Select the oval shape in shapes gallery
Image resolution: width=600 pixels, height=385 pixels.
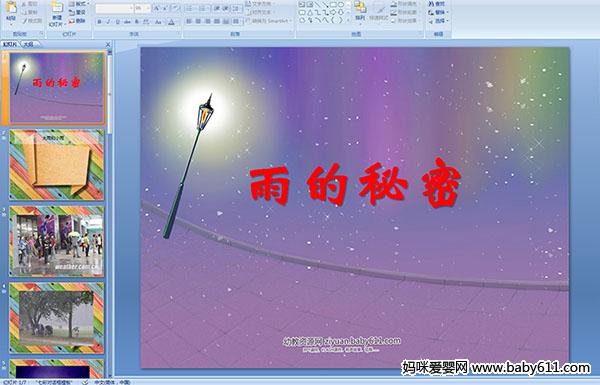point(341,4)
